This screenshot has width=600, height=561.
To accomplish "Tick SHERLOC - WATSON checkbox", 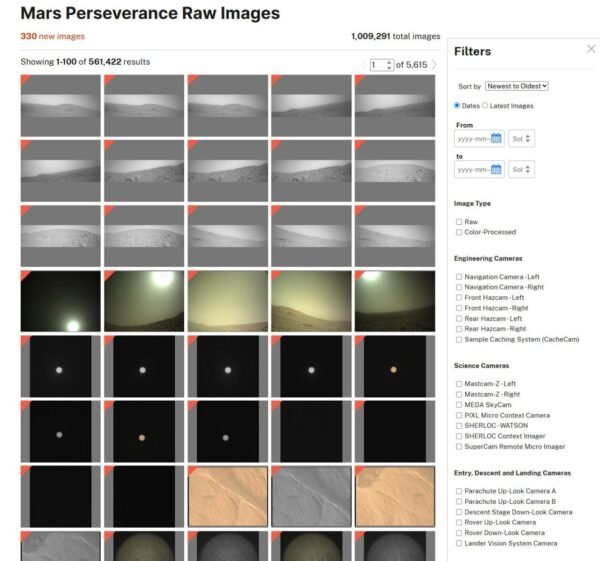I will pos(459,426).
